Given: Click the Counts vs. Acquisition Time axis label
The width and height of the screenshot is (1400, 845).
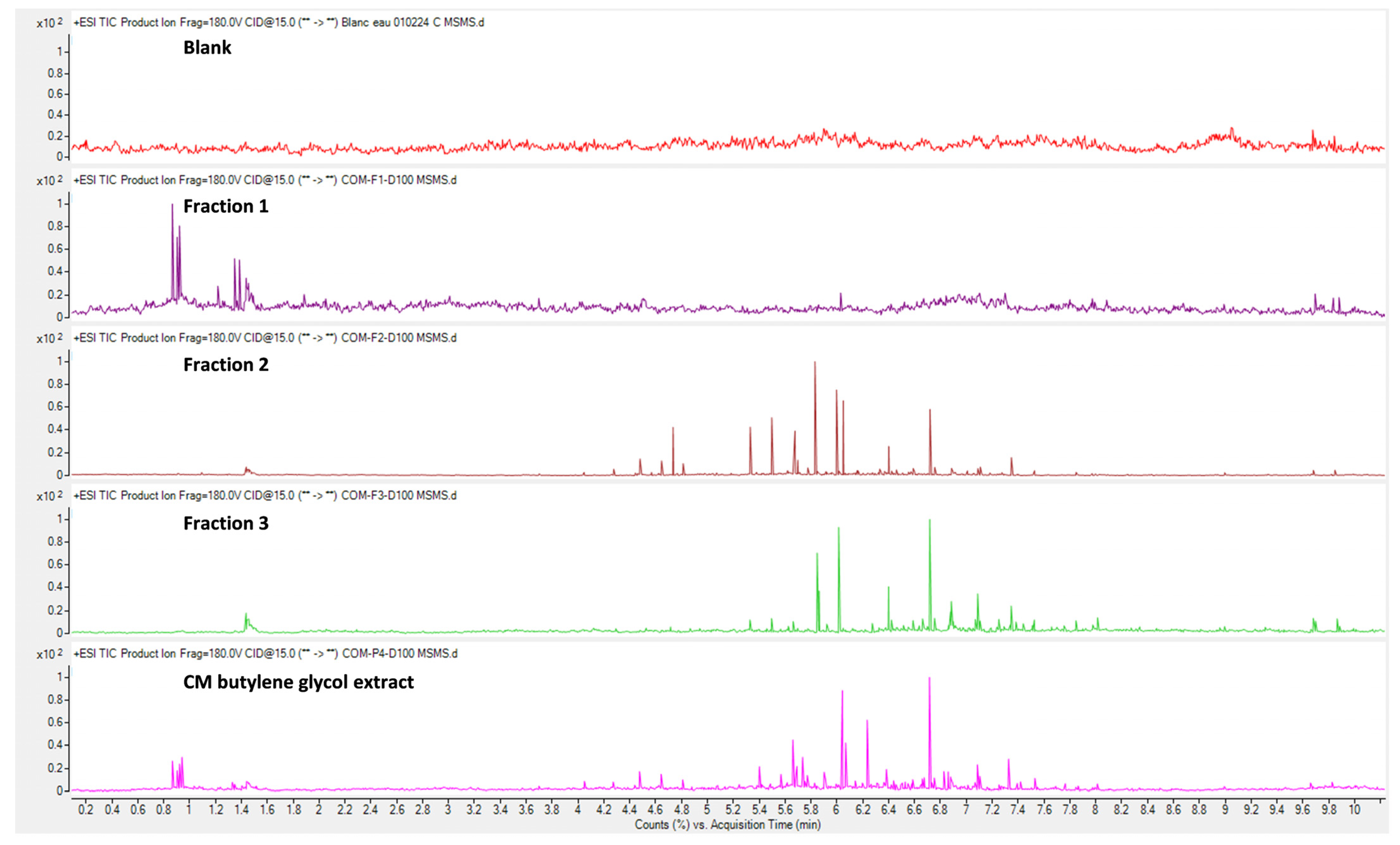Looking at the screenshot, I should [727, 824].
